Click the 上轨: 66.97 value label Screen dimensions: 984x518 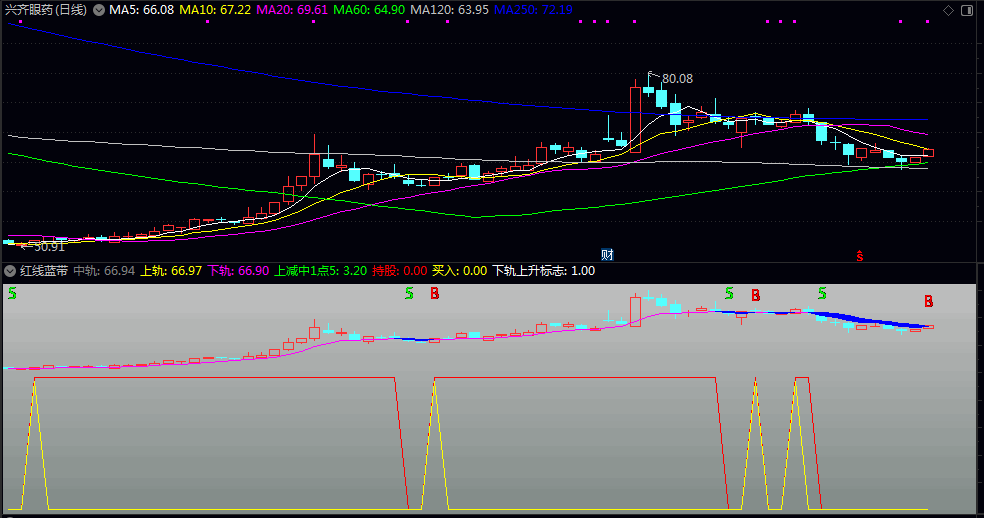(171, 271)
